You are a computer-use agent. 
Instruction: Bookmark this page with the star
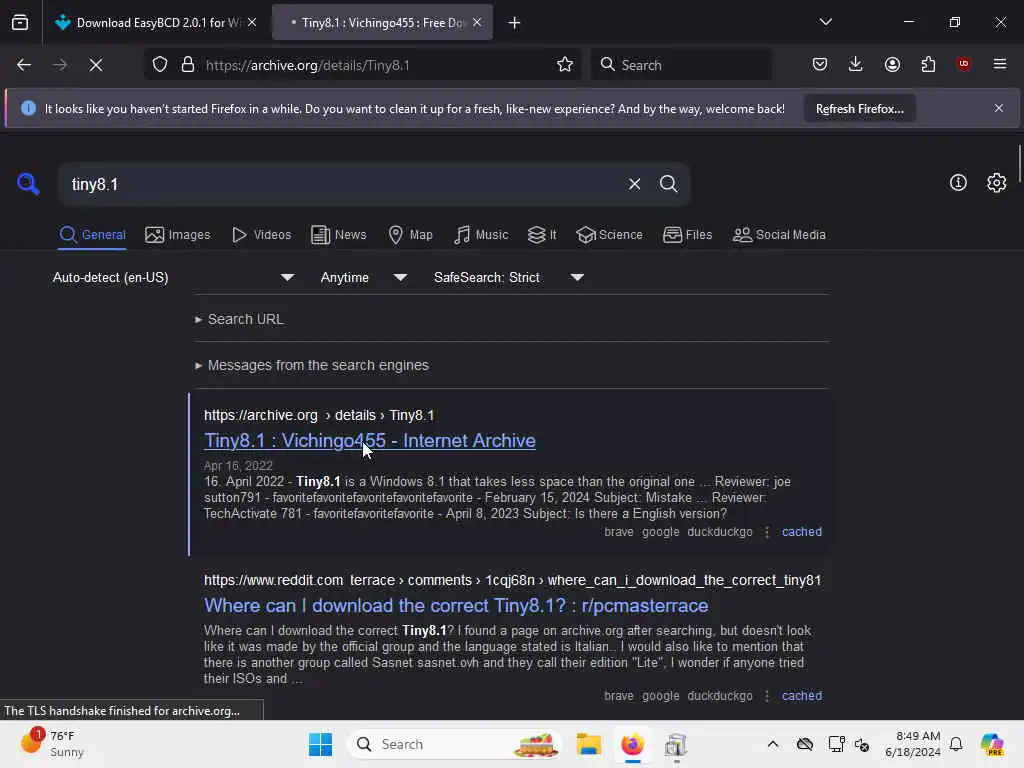(565, 65)
